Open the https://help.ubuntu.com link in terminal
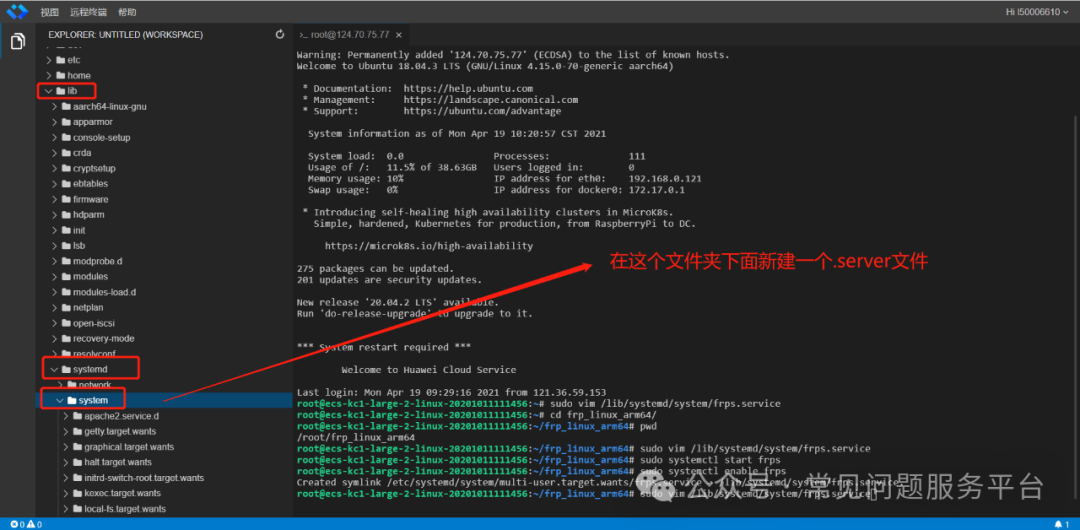The width and height of the screenshot is (1080, 530). pos(468,89)
